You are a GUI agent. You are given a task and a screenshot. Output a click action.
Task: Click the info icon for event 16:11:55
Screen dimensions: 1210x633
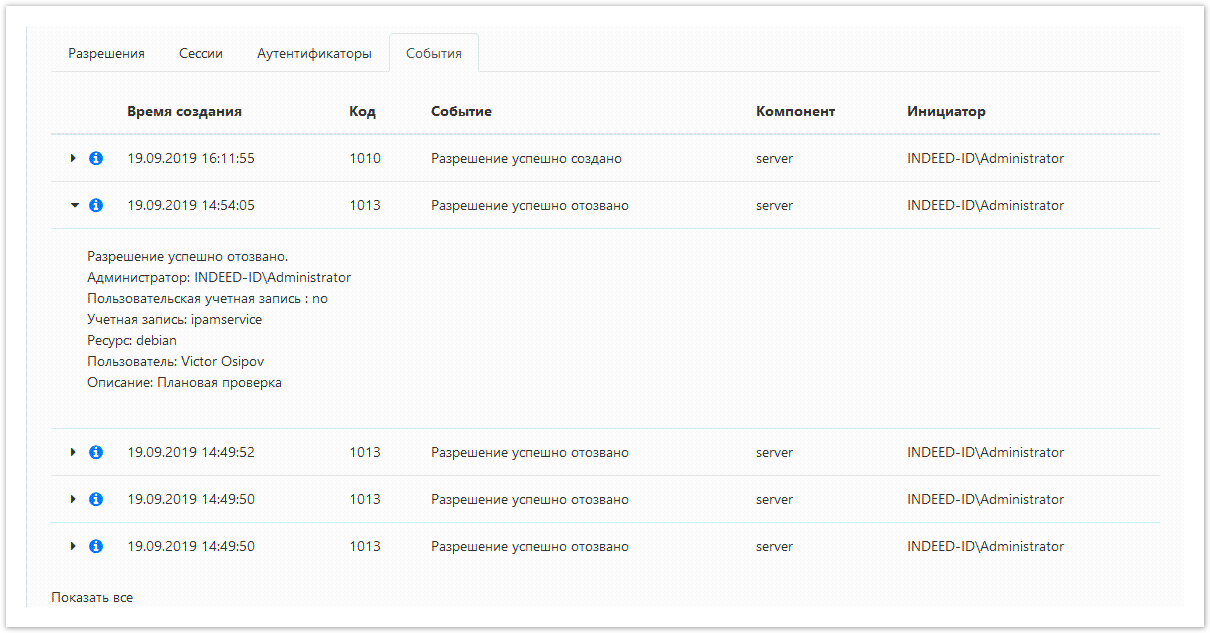[x=96, y=158]
